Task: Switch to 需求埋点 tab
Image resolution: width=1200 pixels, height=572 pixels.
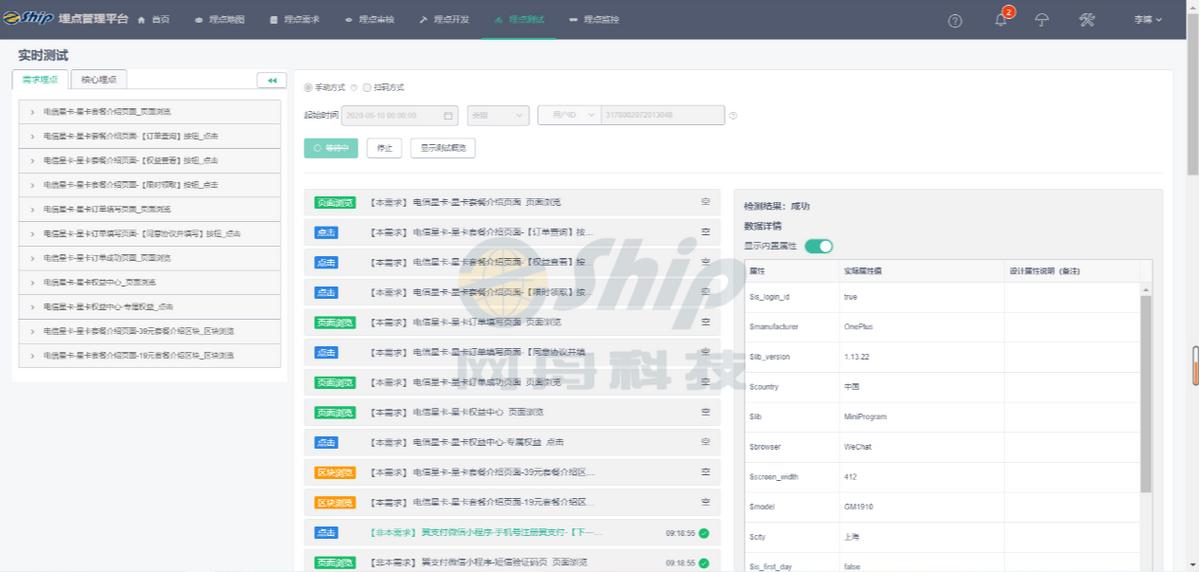Action: (41, 80)
